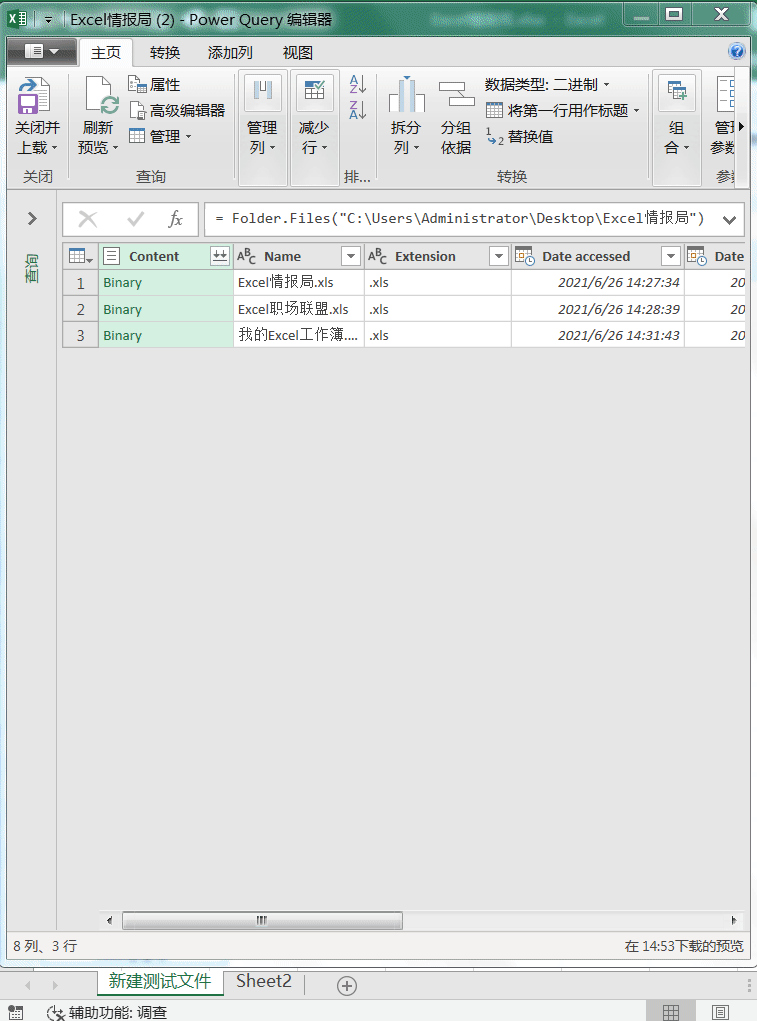Confirm the formula with the checkmark
This screenshot has height=1021, width=757.
point(135,219)
